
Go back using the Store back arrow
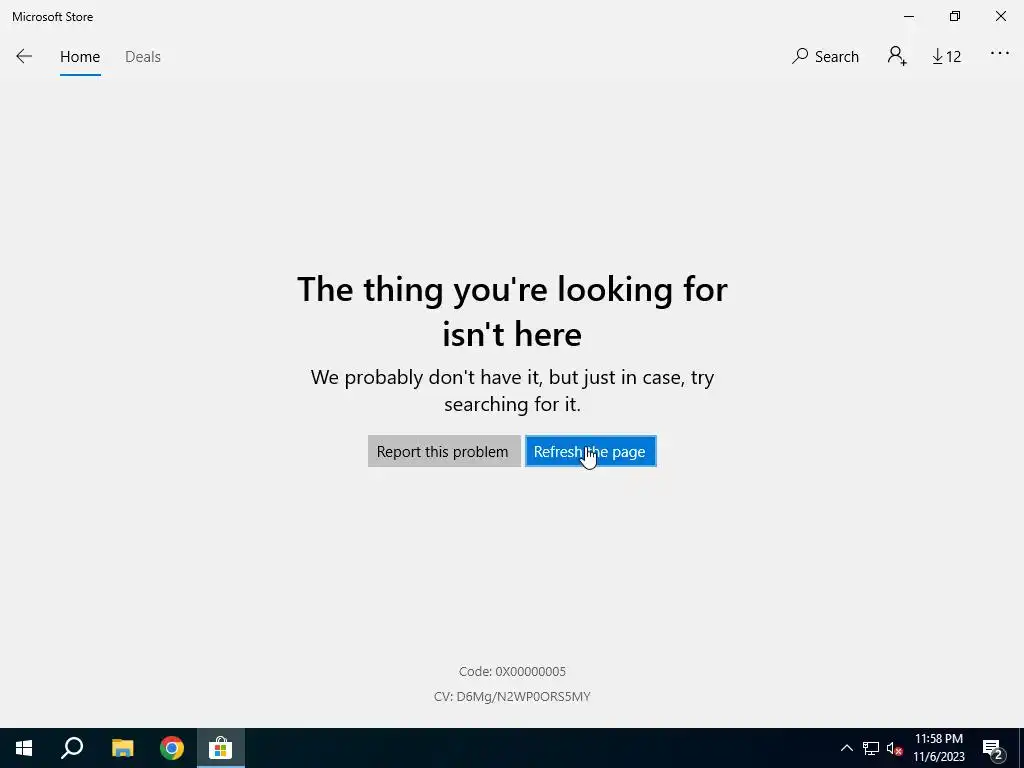[x=24, y=57]
